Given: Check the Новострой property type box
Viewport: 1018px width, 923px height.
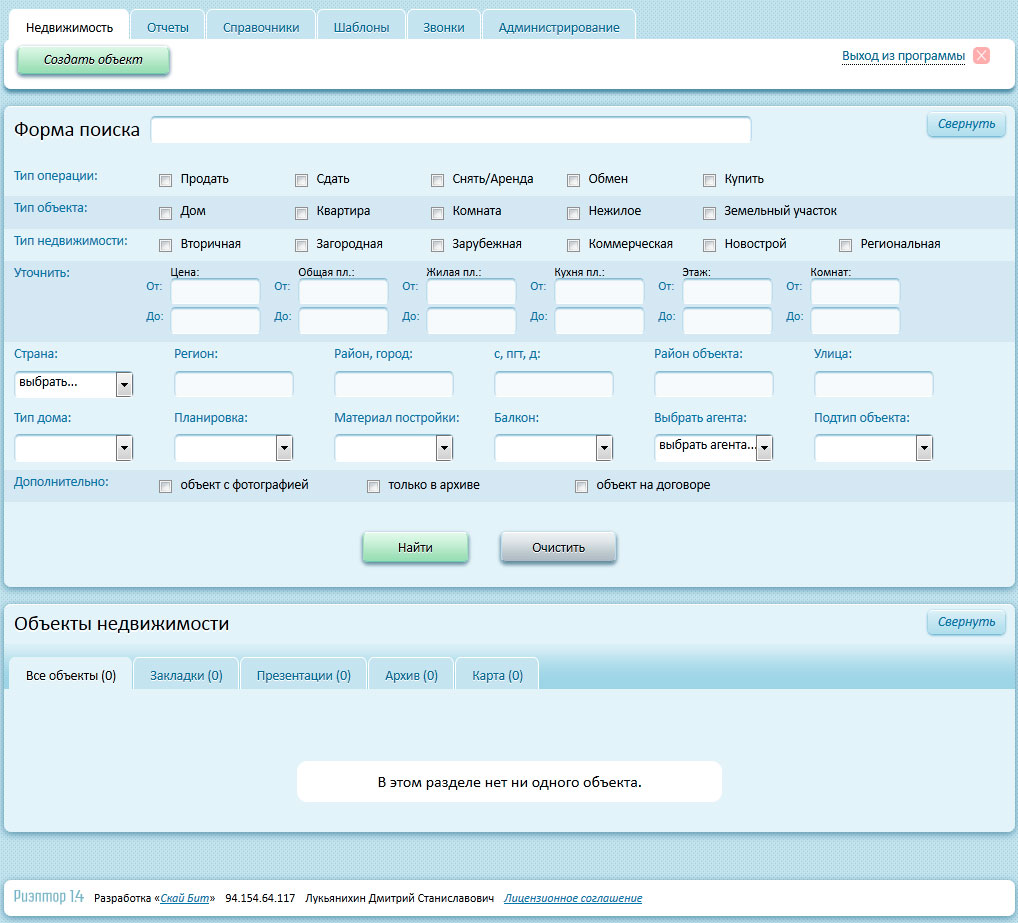Looking at the screenshot, I should coord(710,244).
